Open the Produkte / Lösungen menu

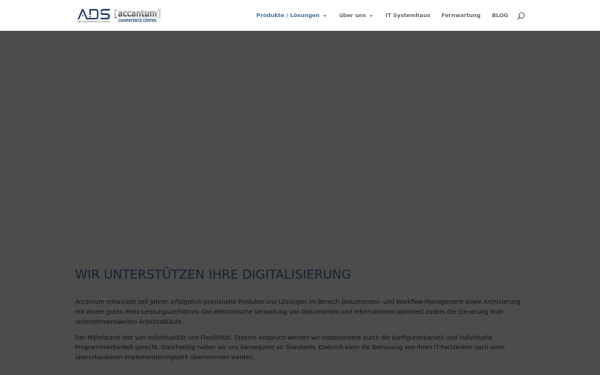[288, 15]
